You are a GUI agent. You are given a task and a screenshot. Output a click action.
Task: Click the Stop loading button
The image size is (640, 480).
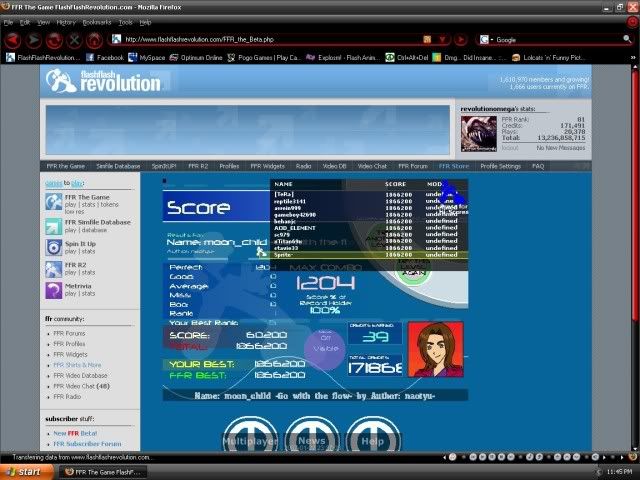pos(74,40)
